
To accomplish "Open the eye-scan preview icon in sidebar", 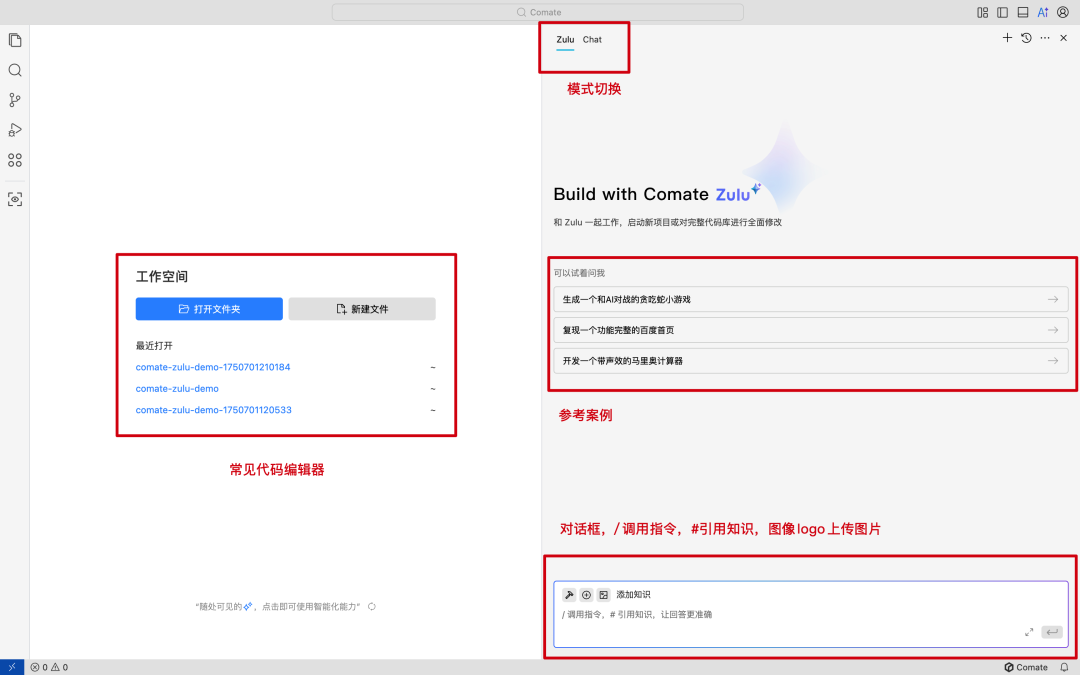I will pyautogui.click(x=14, y=199).
